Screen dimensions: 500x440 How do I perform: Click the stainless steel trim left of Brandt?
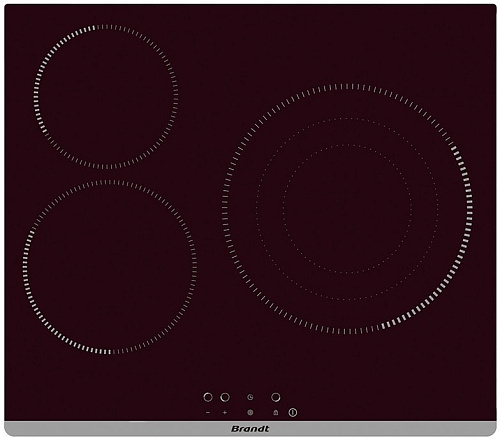(117, 429)
